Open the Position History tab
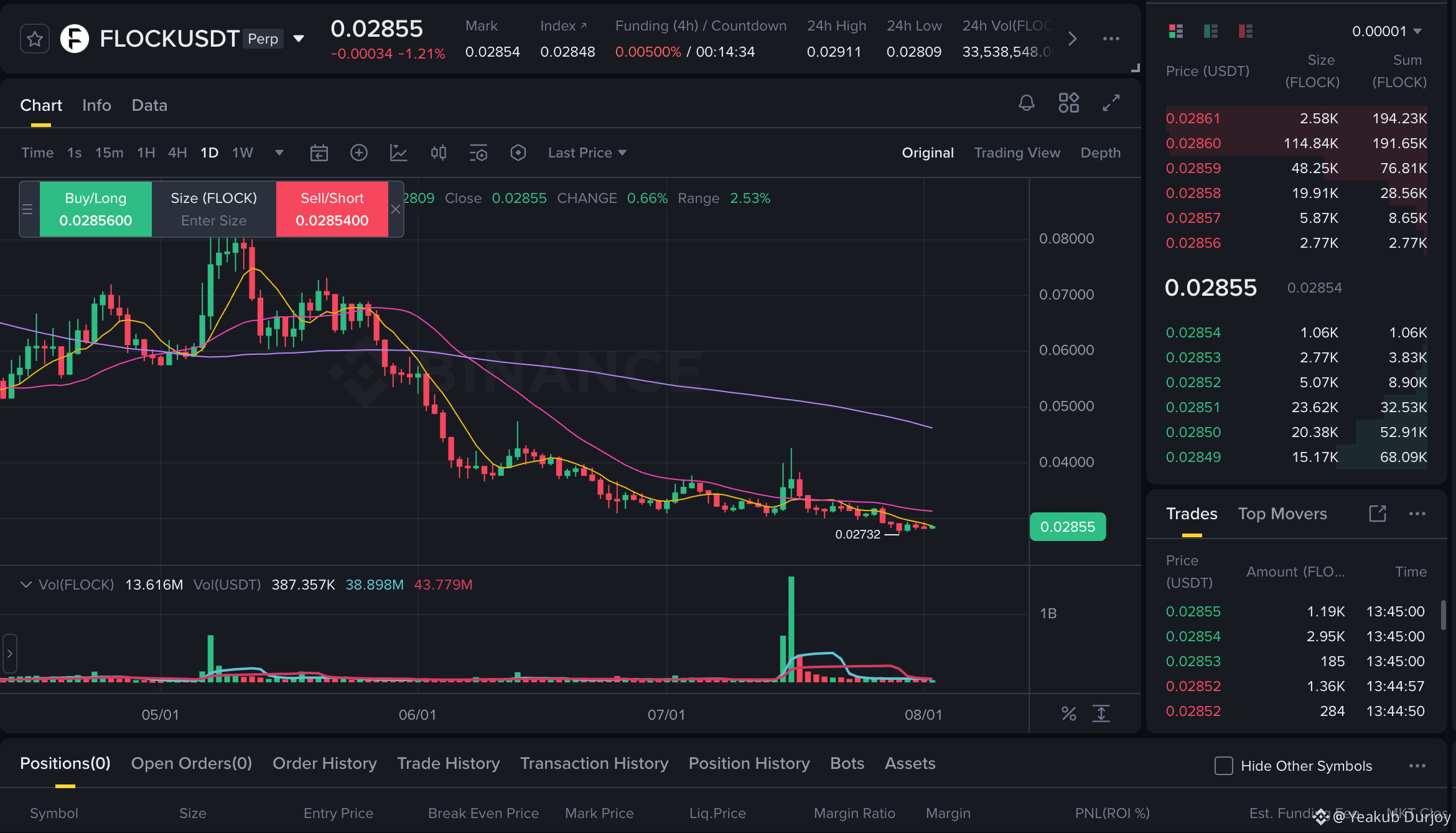Image resolution: width=1456 pixels, height=833 pixels. pos(749,763)
